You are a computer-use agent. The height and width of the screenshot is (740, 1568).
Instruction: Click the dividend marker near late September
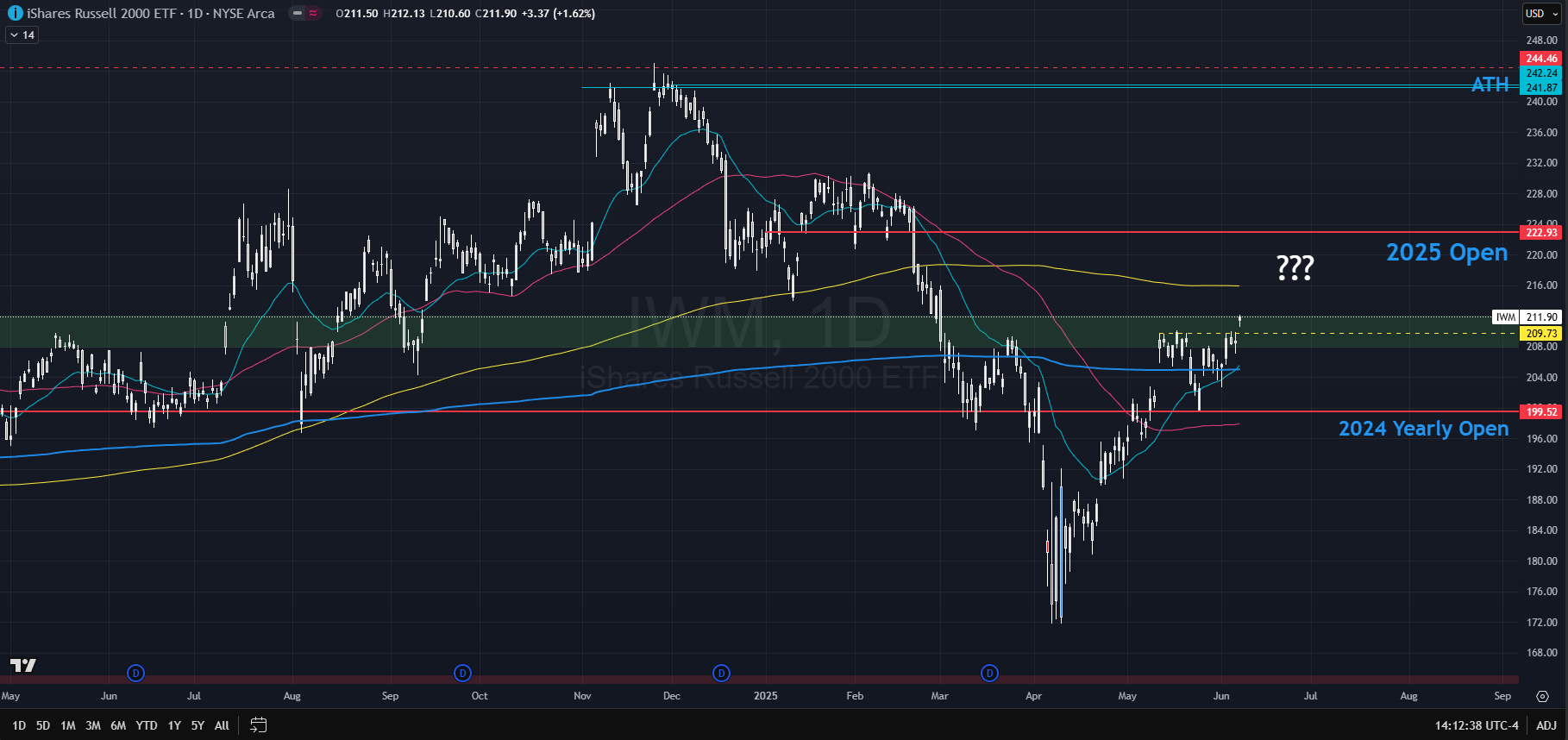click(462, 673)
